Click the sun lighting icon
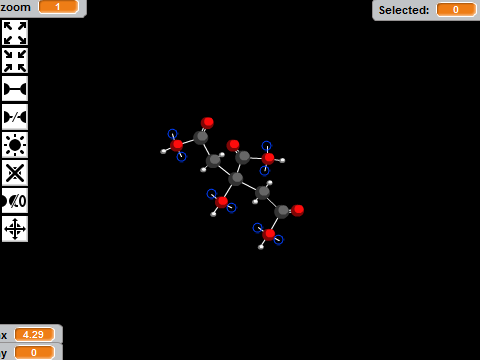 click(15, 145)
